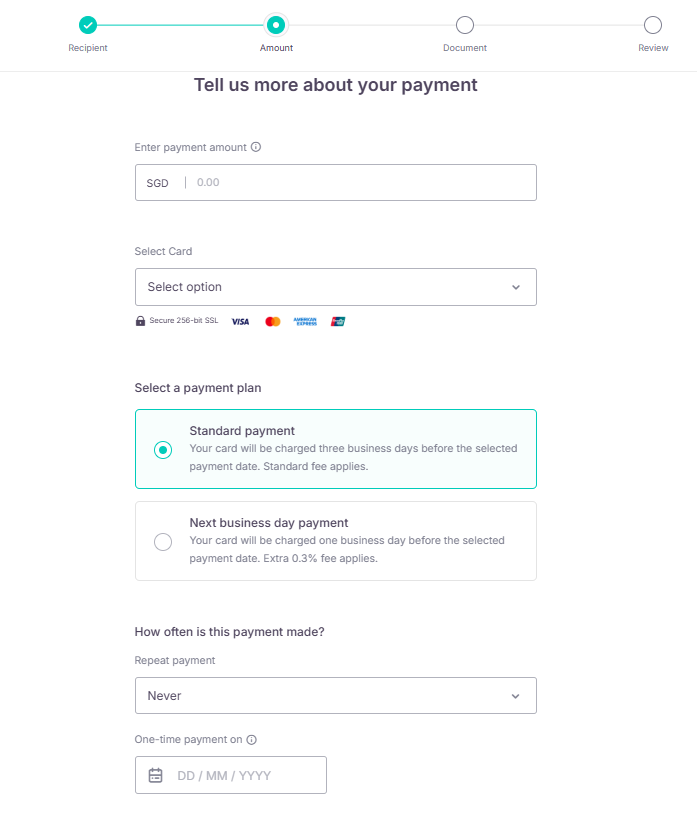Click the American Express logo
The width and height of the screenshot is (697, 817).
(305, 321)
